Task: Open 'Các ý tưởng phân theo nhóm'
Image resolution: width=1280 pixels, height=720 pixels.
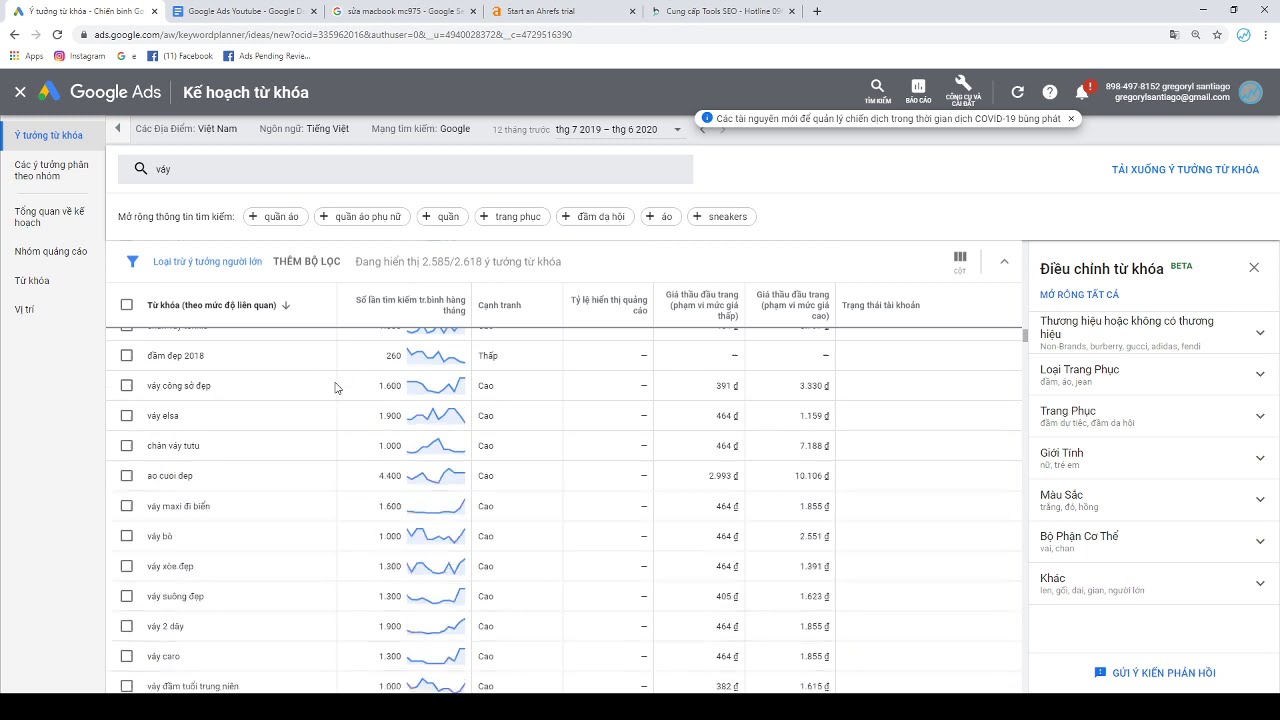Action: tap(51, 170)
